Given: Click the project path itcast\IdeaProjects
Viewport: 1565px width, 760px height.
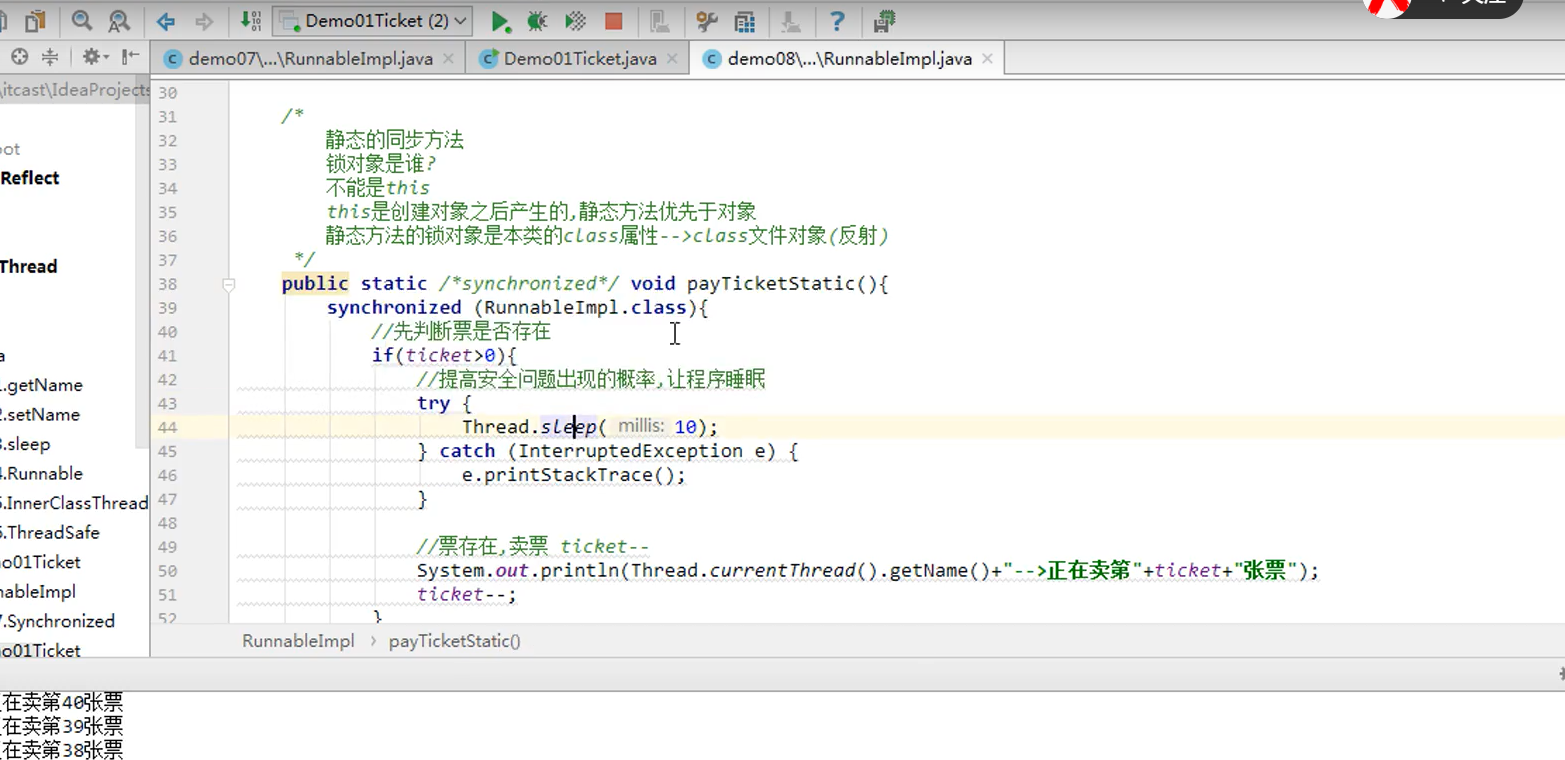Looking at the screenshot, I should pos(76,89).
